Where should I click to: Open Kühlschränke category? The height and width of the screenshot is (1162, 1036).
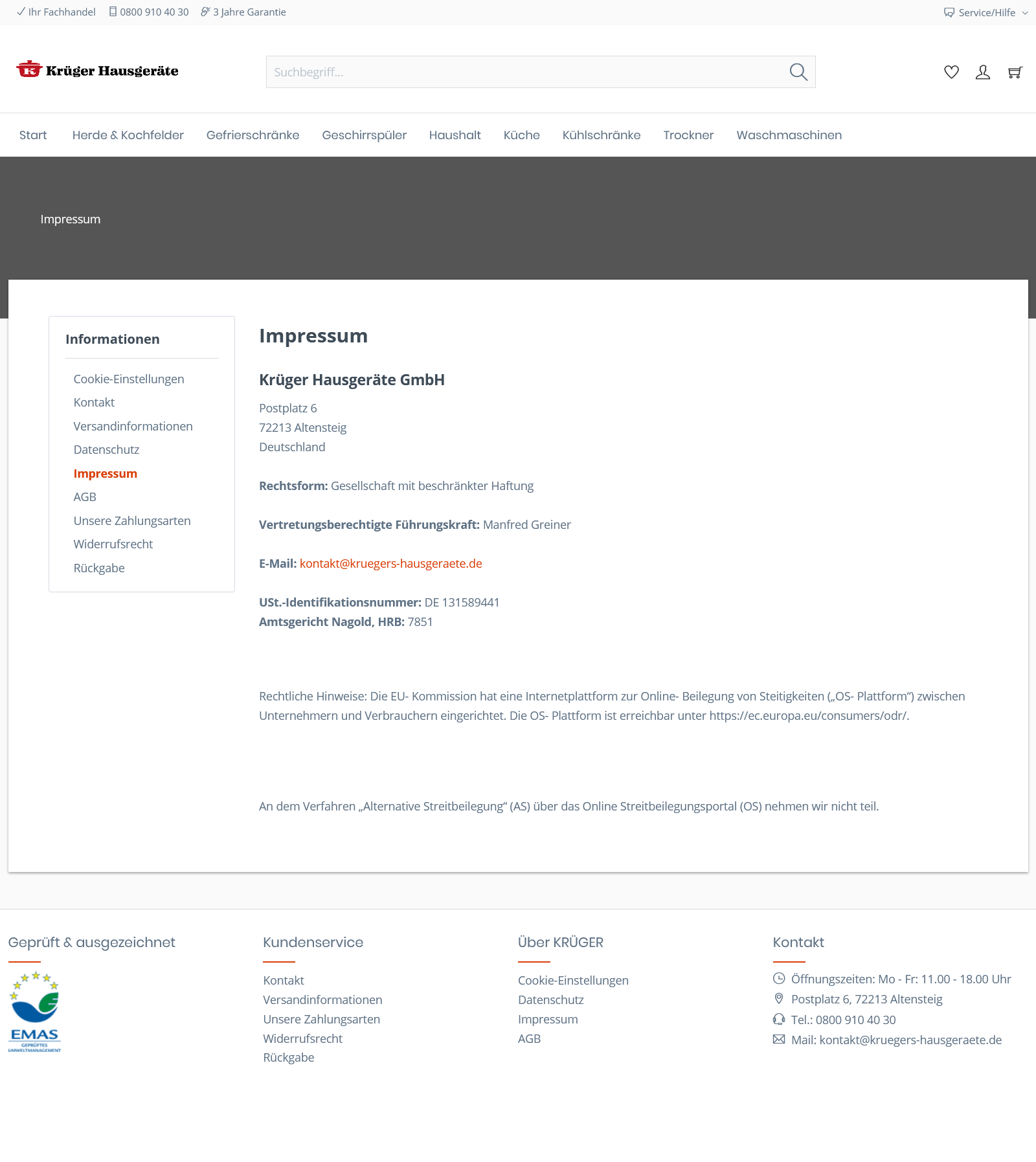[x=602, y=135]
